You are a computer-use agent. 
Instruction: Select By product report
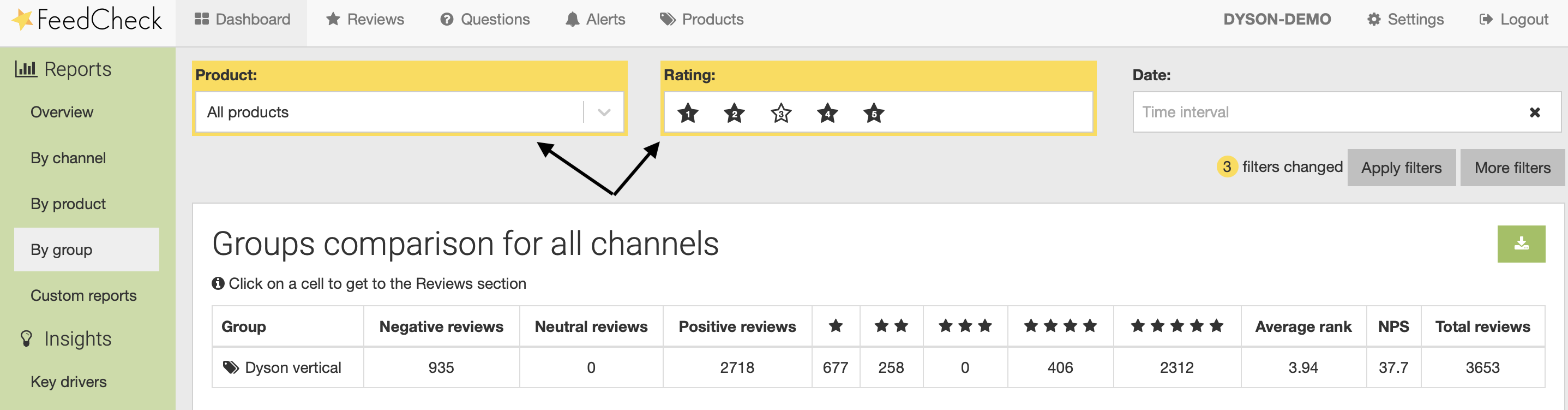pos(68,204)
